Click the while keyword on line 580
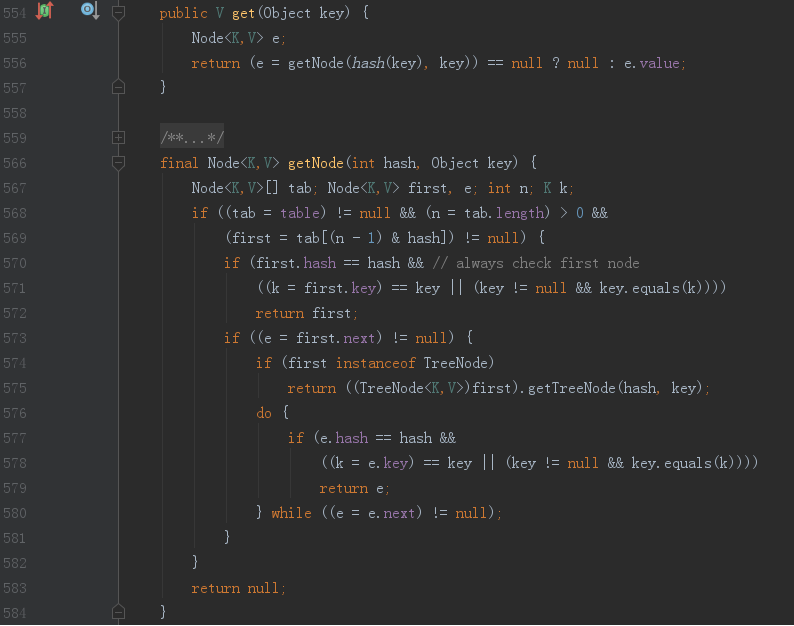The height and width of the screenshot is (626, 794). click(x=291, y=513)
